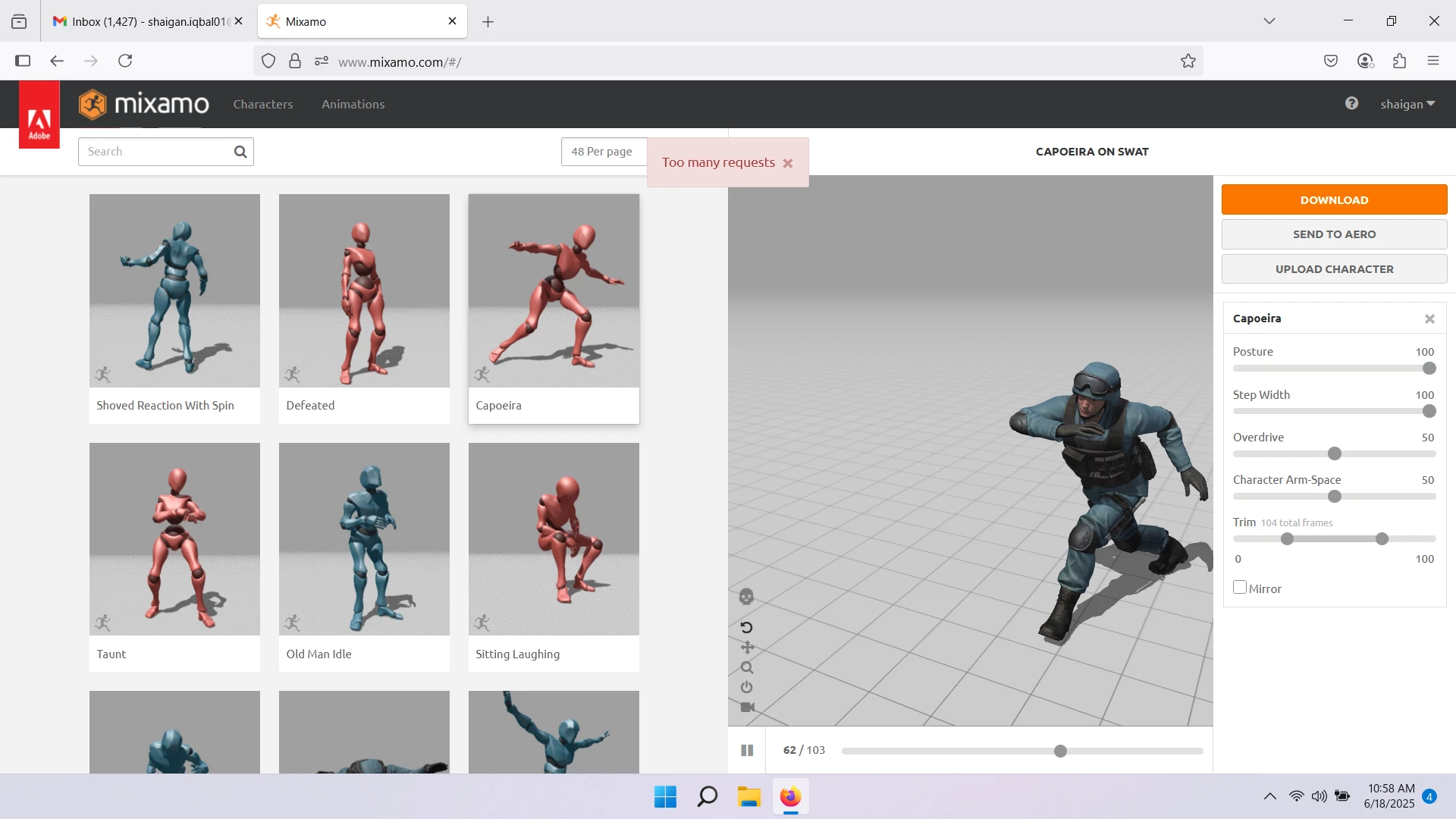Open the help question mark icon
Viewport: 1456px width, 819px height.
1351,104
